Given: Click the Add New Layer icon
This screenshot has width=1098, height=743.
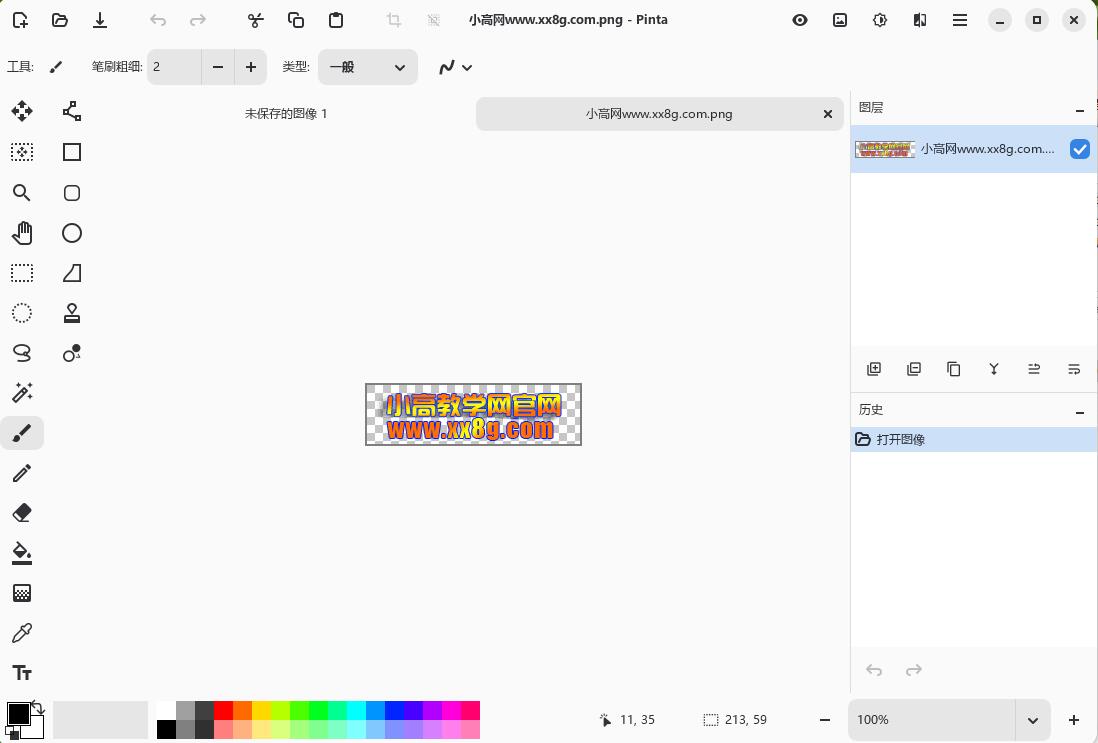Looking at the screenshot, I should click(x=873, y=369).
